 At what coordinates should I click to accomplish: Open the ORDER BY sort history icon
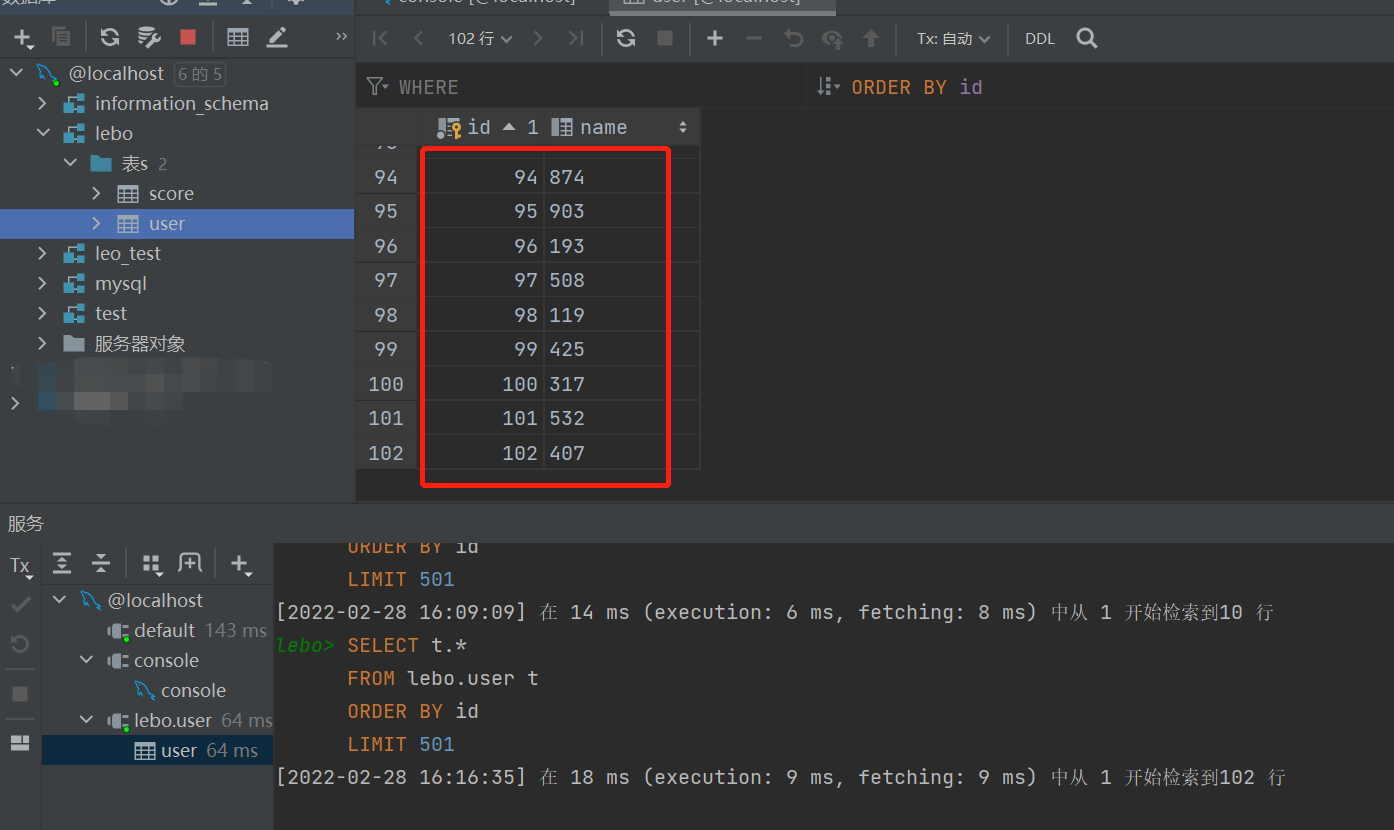[x=829, y=87]
